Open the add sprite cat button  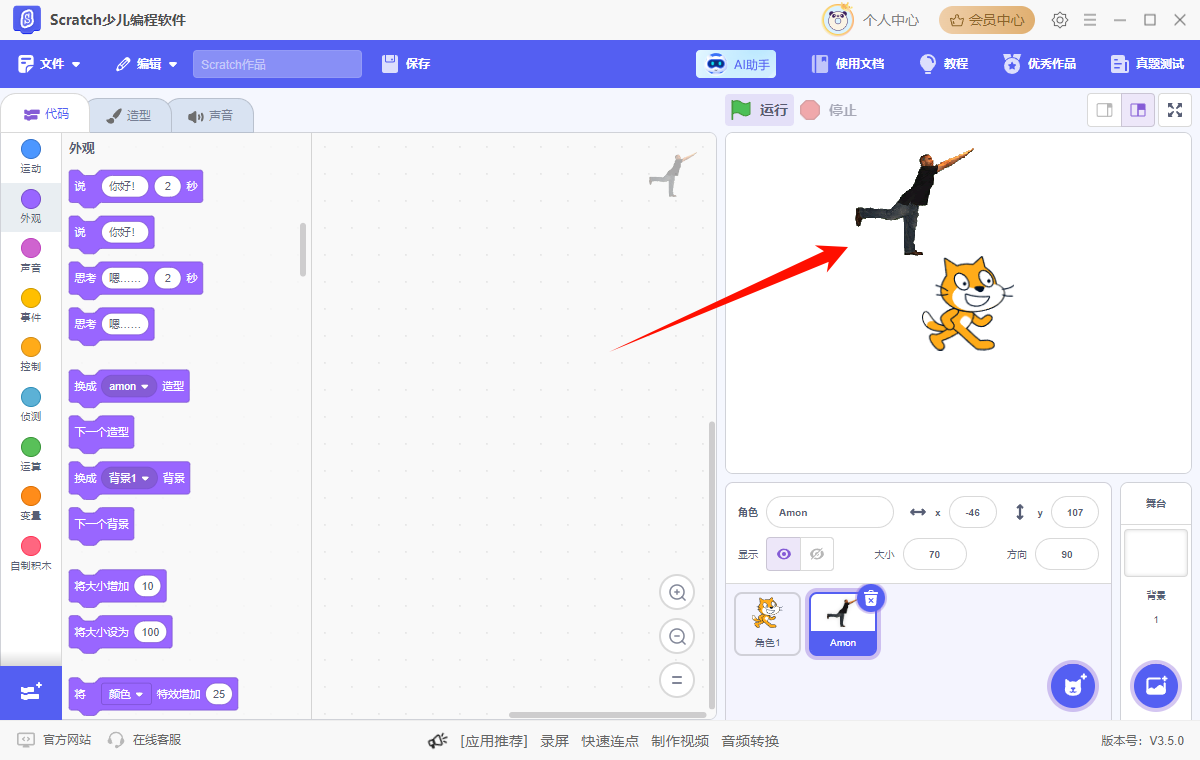(1073, 686)
